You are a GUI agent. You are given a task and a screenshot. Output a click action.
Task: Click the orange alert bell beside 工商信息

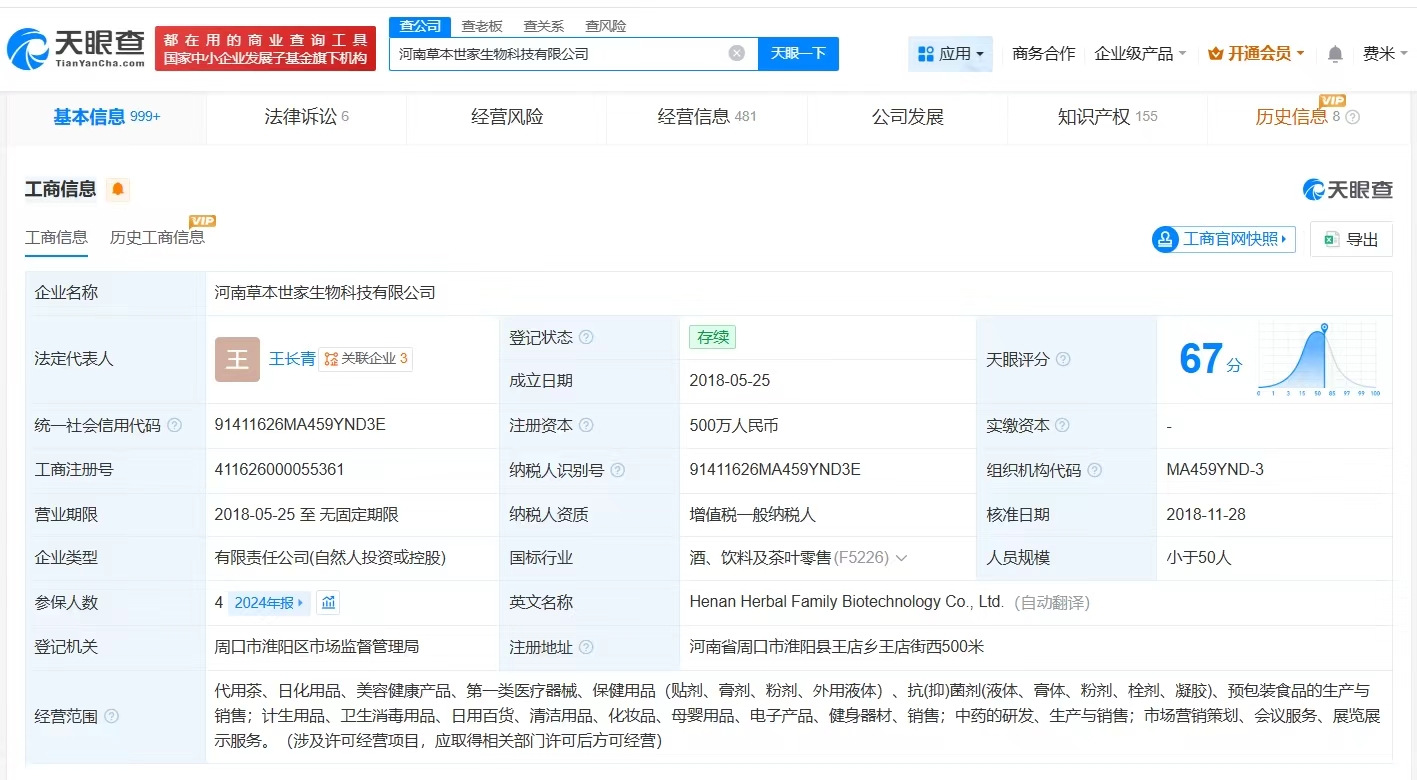click(x=118, y=189)
